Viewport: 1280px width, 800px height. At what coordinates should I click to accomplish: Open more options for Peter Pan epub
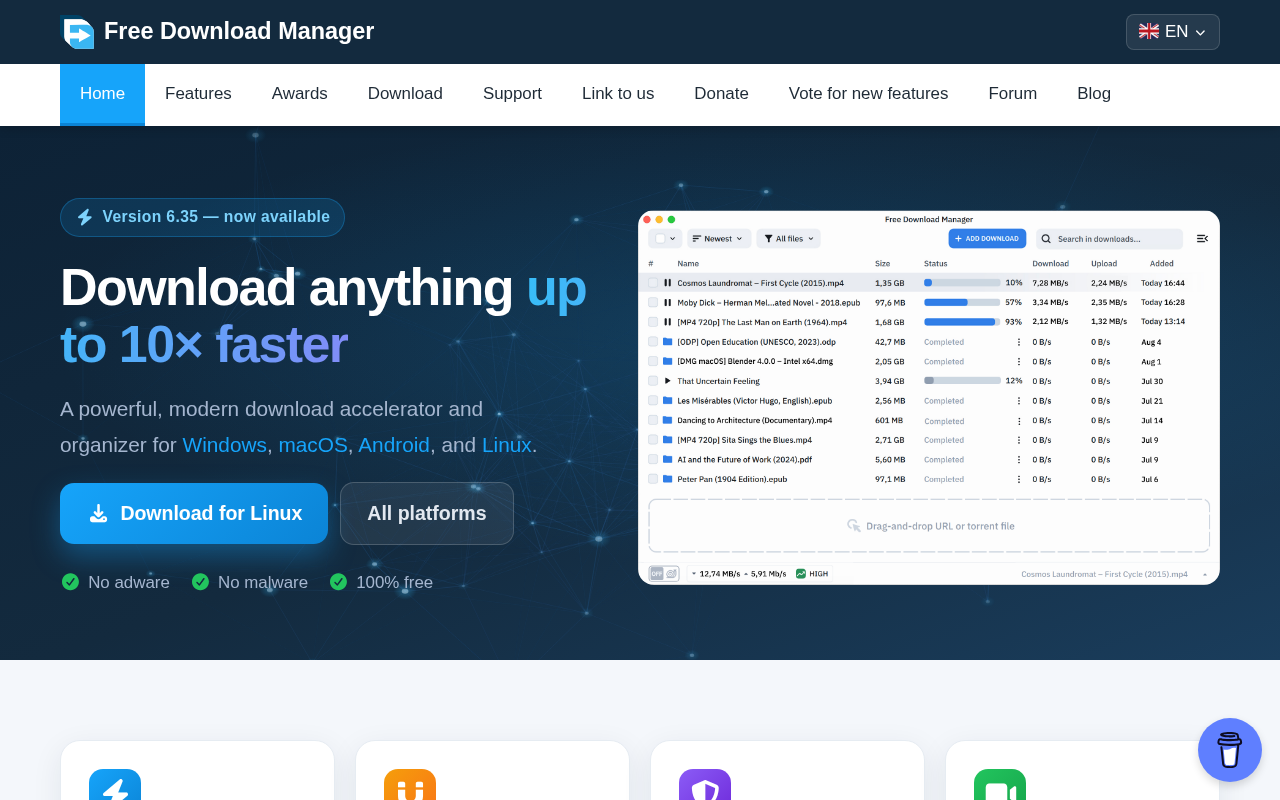coord(1019,480)
